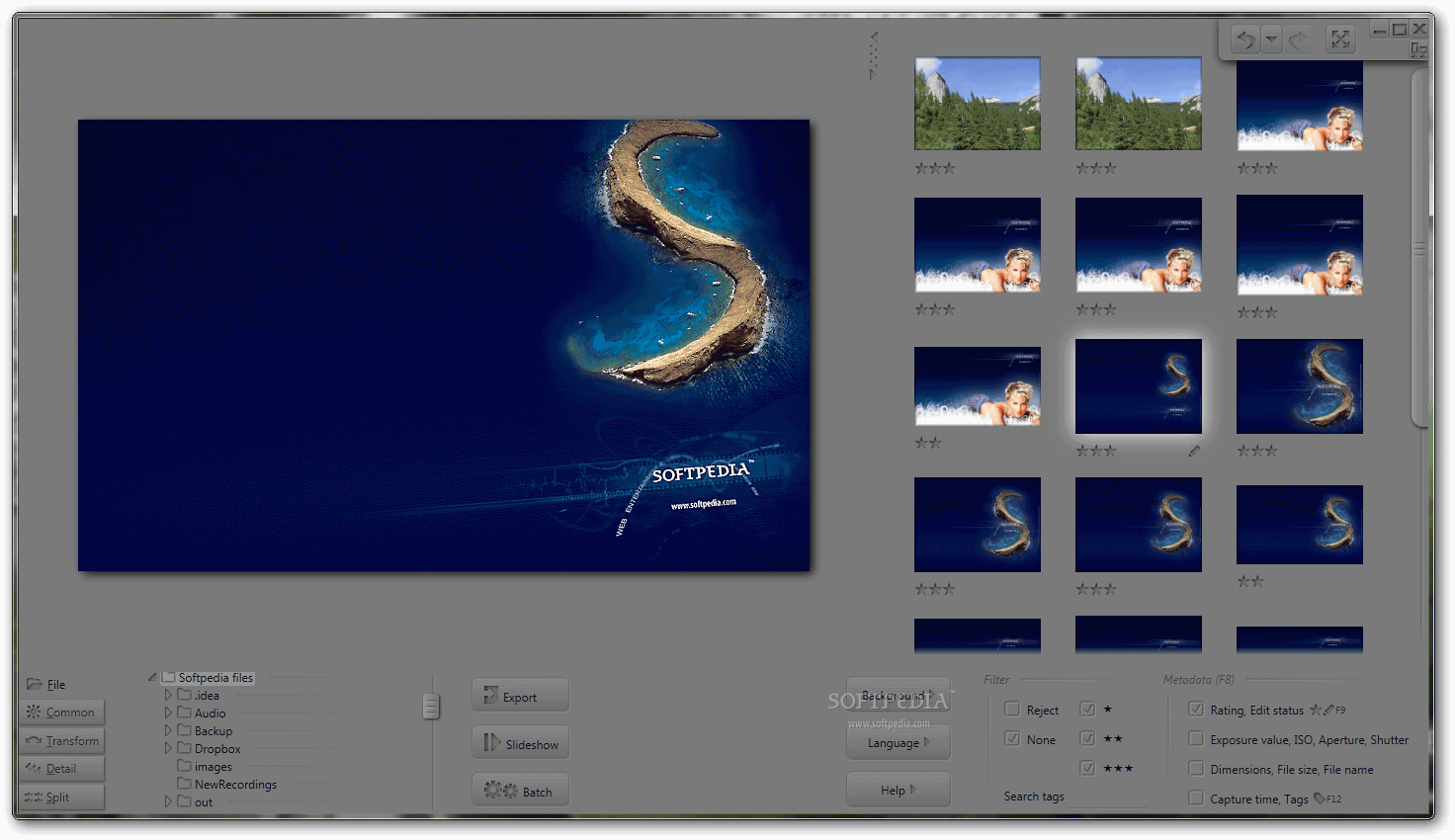The width and height of the screenshot is (1455, 840).
Task: Open the undo history dropdown arrow
Action: coord(1271,40)
